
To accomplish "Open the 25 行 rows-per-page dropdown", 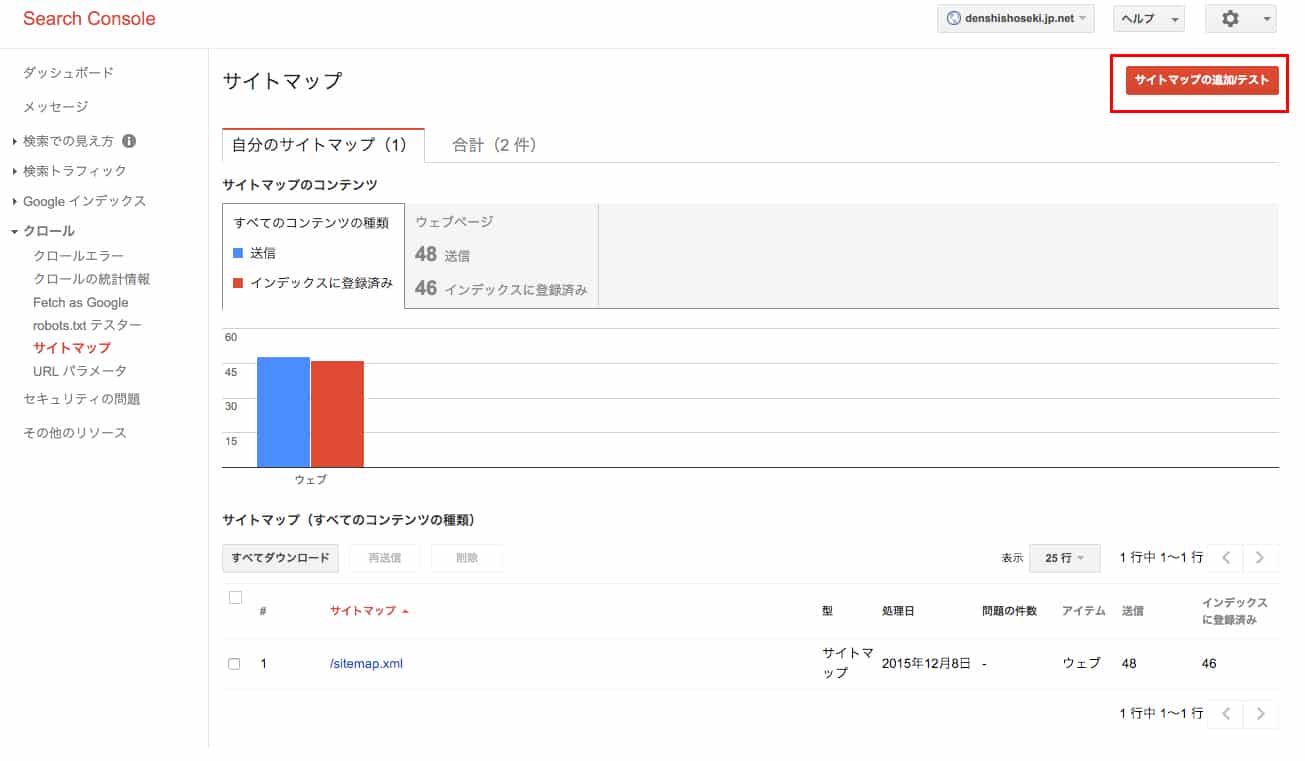I will pyautogui.click(x=1064, y=558).
